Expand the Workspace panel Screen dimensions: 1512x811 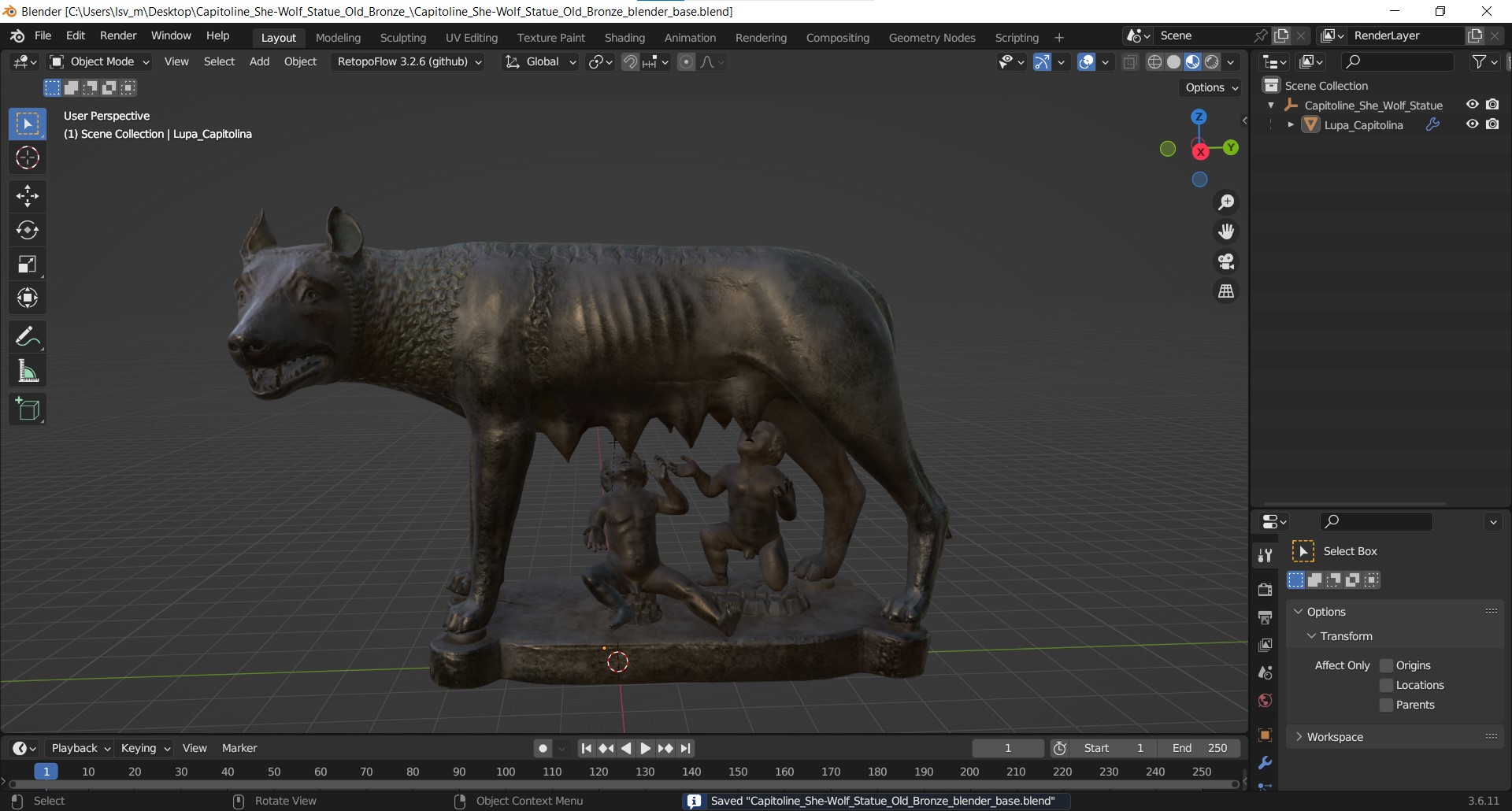pos(1299,737)
